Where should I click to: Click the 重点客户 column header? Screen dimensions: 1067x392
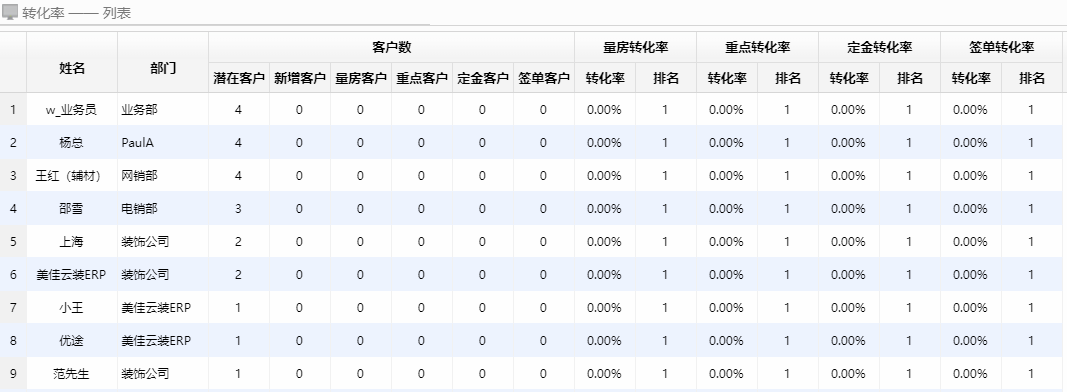(422, 78)
